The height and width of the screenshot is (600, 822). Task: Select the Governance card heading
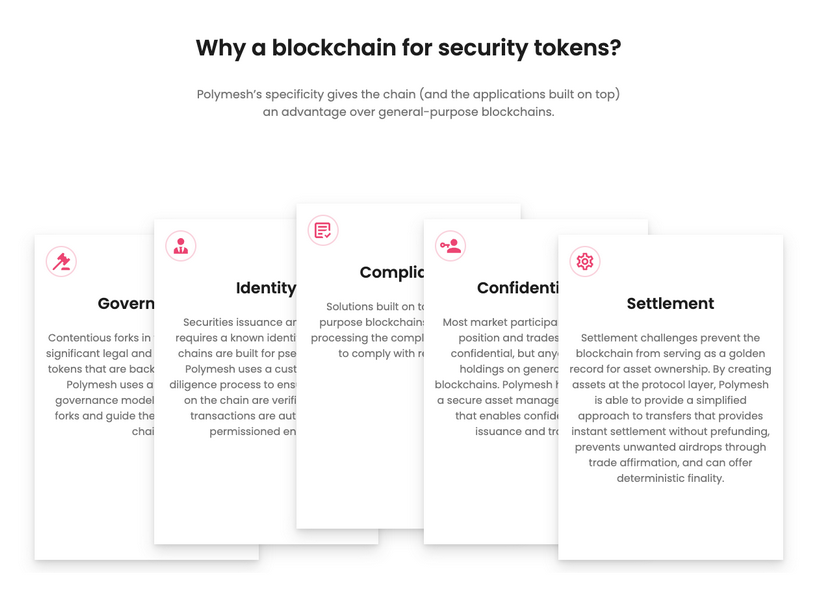(126, 304)
